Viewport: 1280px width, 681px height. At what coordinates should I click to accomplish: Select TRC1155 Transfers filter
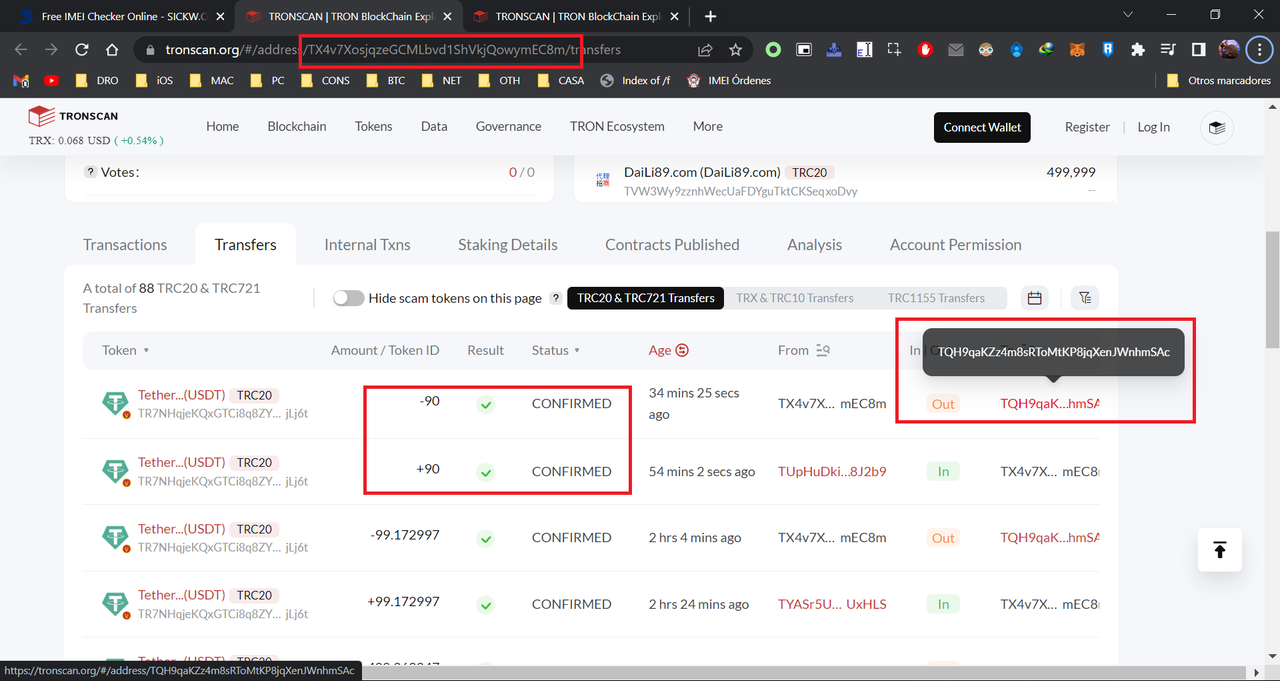936,298
